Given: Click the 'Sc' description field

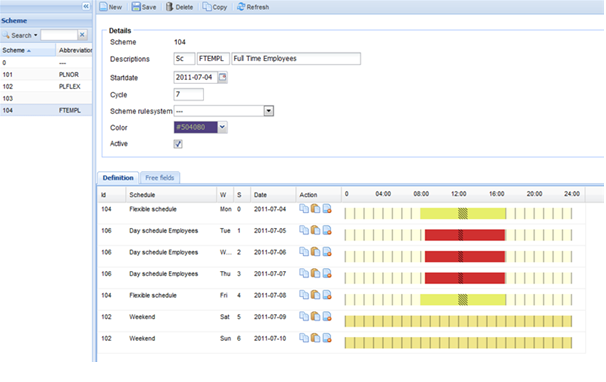Looking at the screenshot, I should click(184, 59).
